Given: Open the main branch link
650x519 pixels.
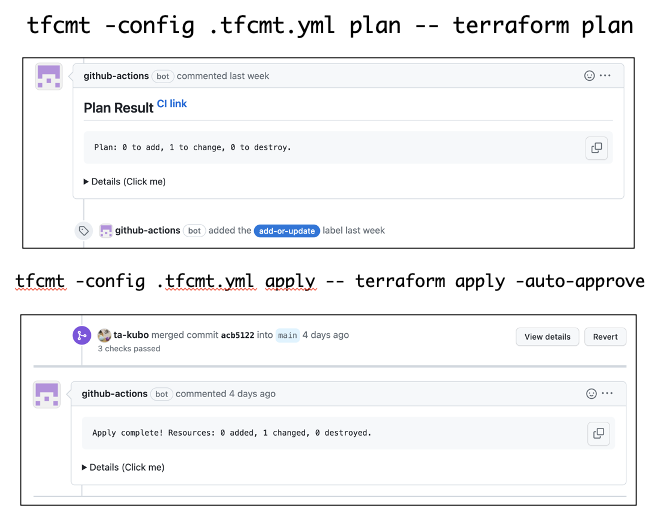Looking at the screenshot, I should [x=287, y=336].
